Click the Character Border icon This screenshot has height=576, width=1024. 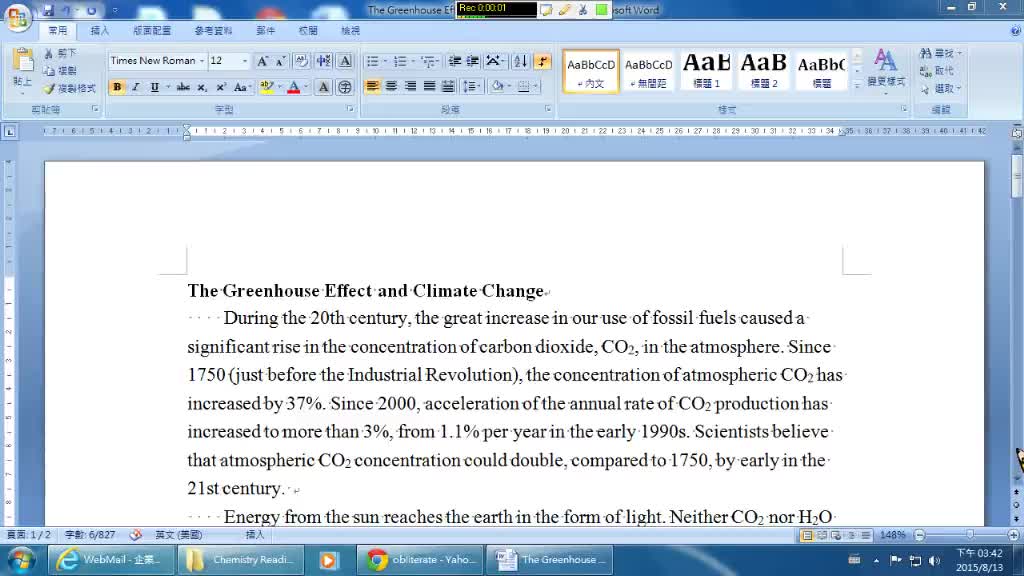[x=345, y=61]
